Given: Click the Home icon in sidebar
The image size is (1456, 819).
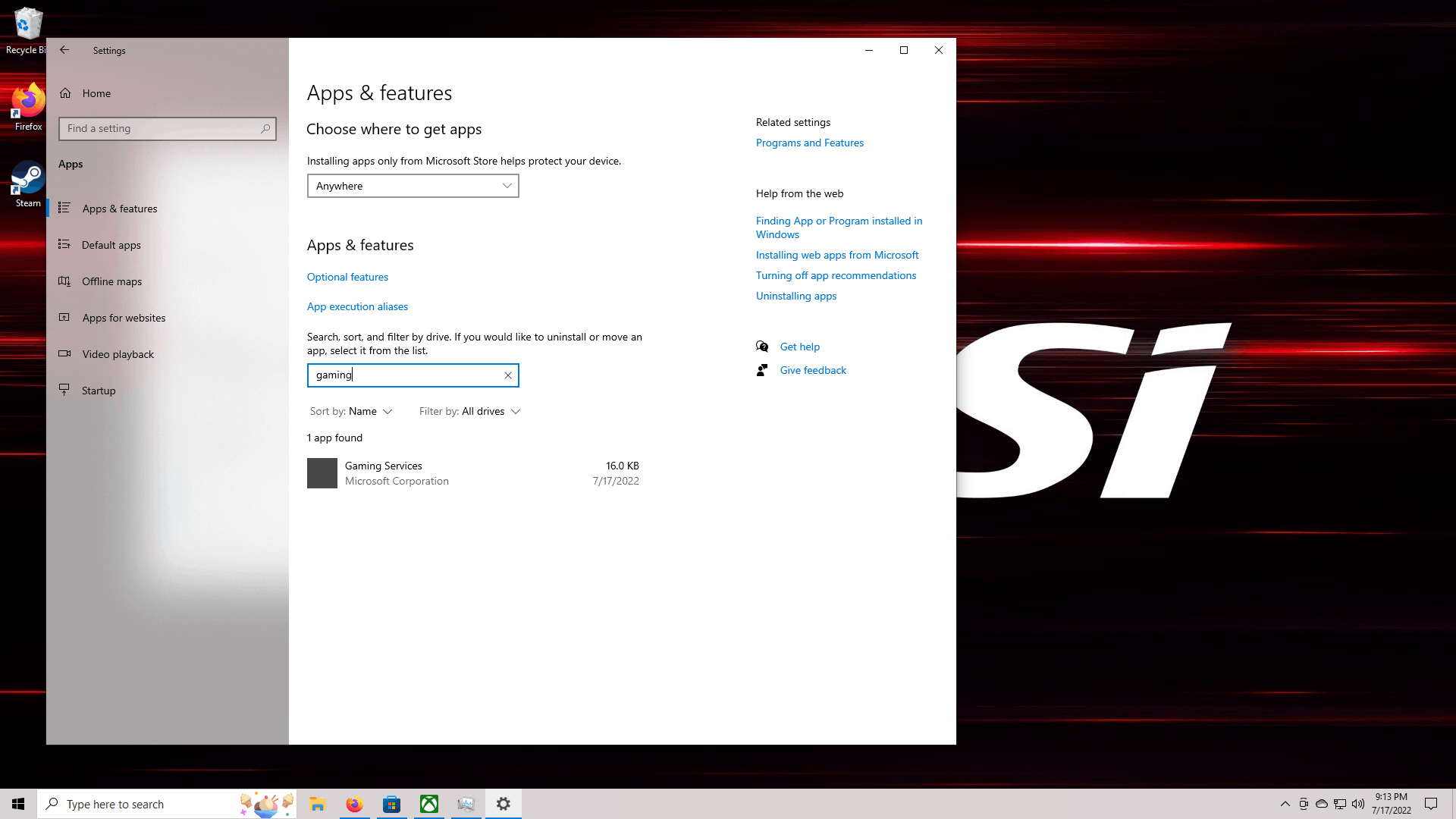Looking at the screenshot, I should point(66,93).
